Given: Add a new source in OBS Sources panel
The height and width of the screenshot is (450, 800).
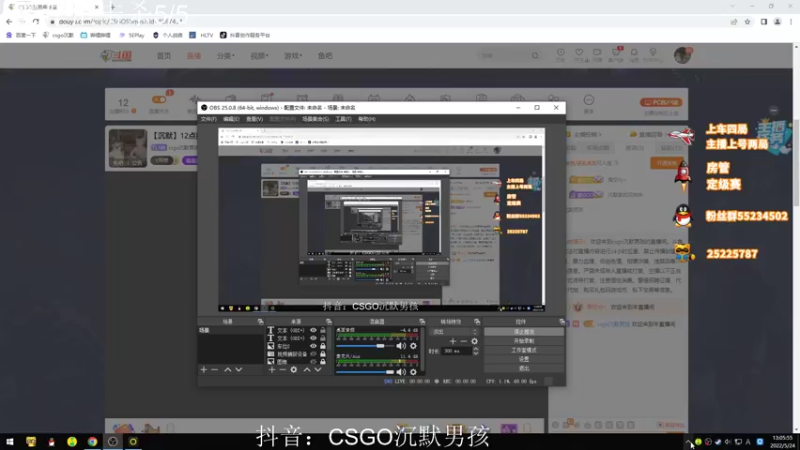Looking at the screenshot, I should [x=271, y=369].
